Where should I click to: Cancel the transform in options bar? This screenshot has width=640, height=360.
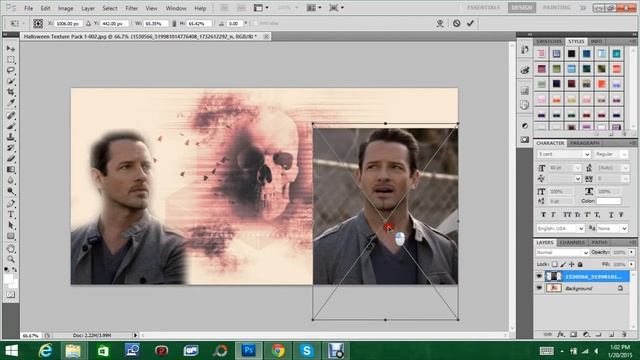[456, 23]
